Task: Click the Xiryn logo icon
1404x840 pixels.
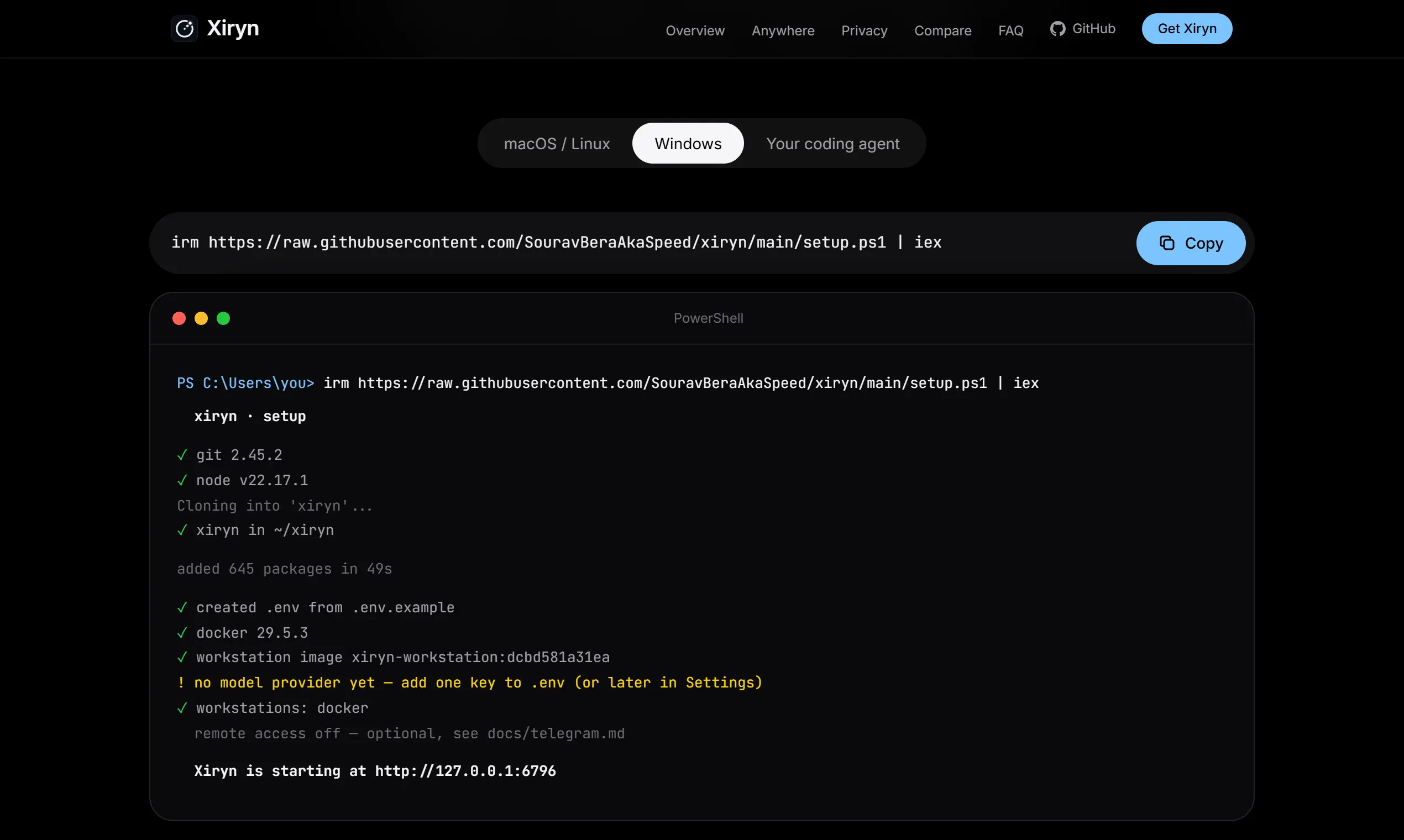Action: [x=185, y=28]
